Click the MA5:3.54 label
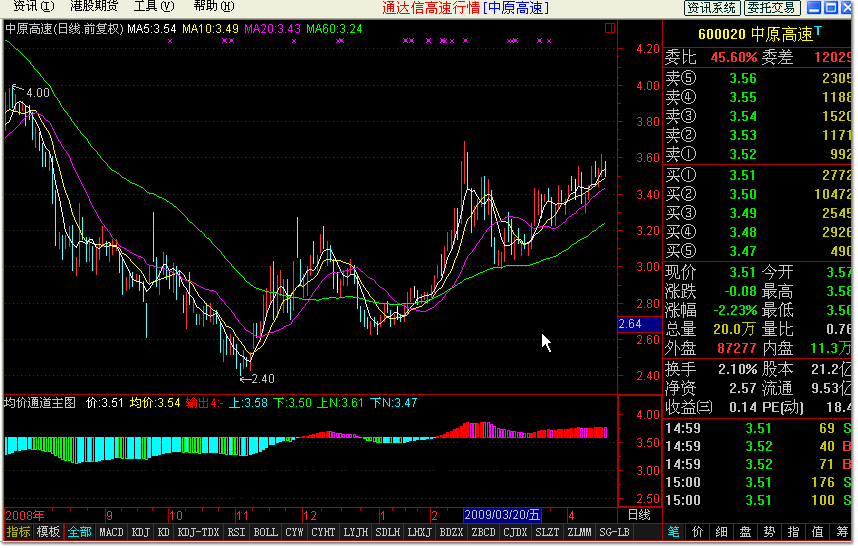Image resolution: width=858 pixels, height=548 pixels. (x=152, y=29)
